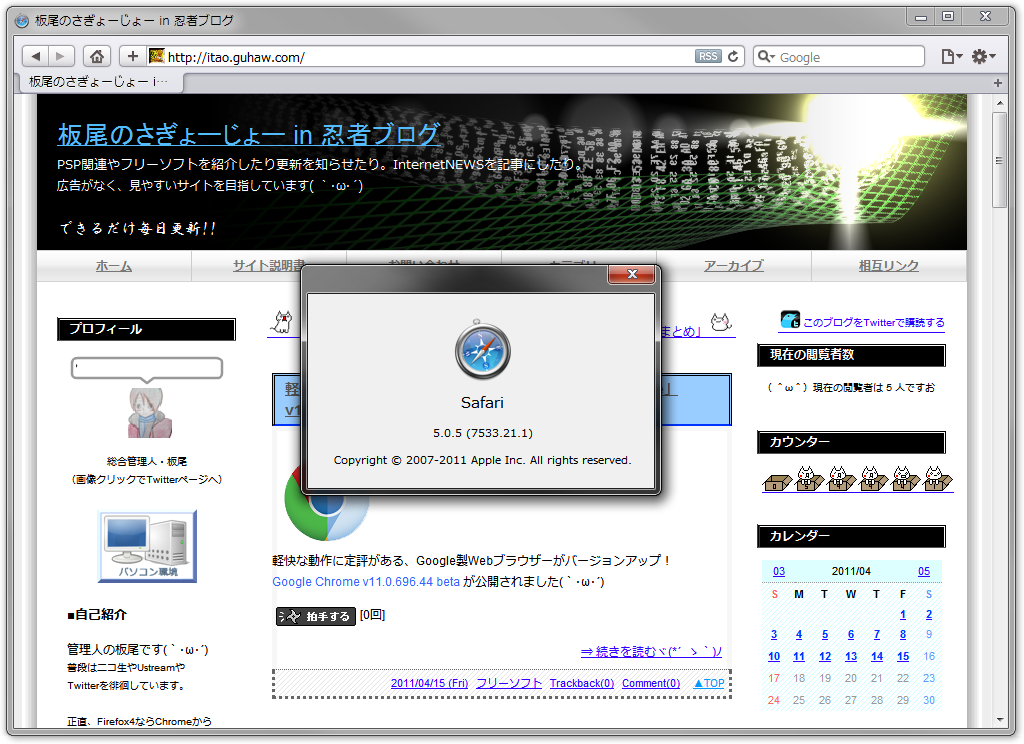Click the Safari compass icon in the dialog
This screenshot has height=744, width=1024.
click(x=482, y=351)
